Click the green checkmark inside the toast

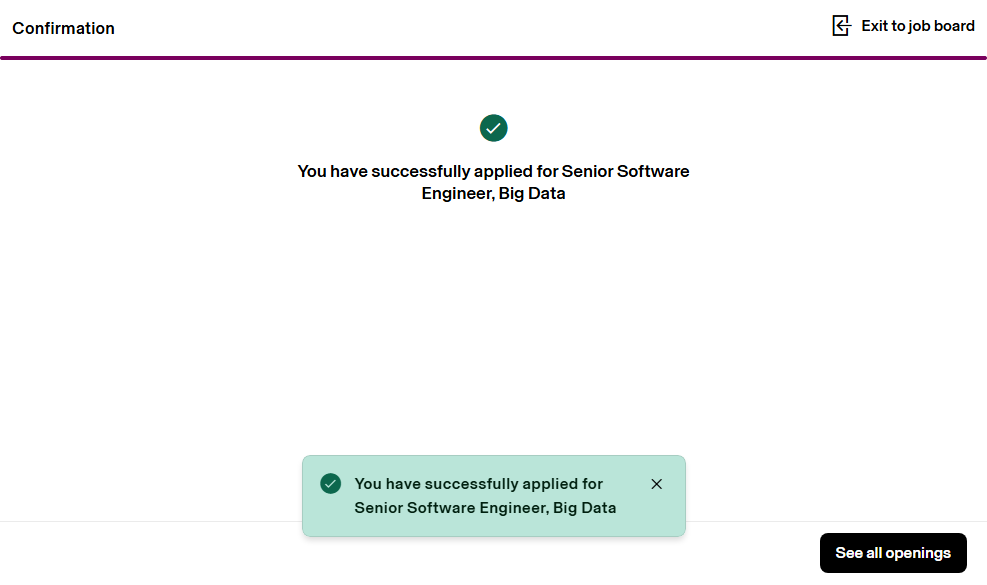tap(331, 484)
